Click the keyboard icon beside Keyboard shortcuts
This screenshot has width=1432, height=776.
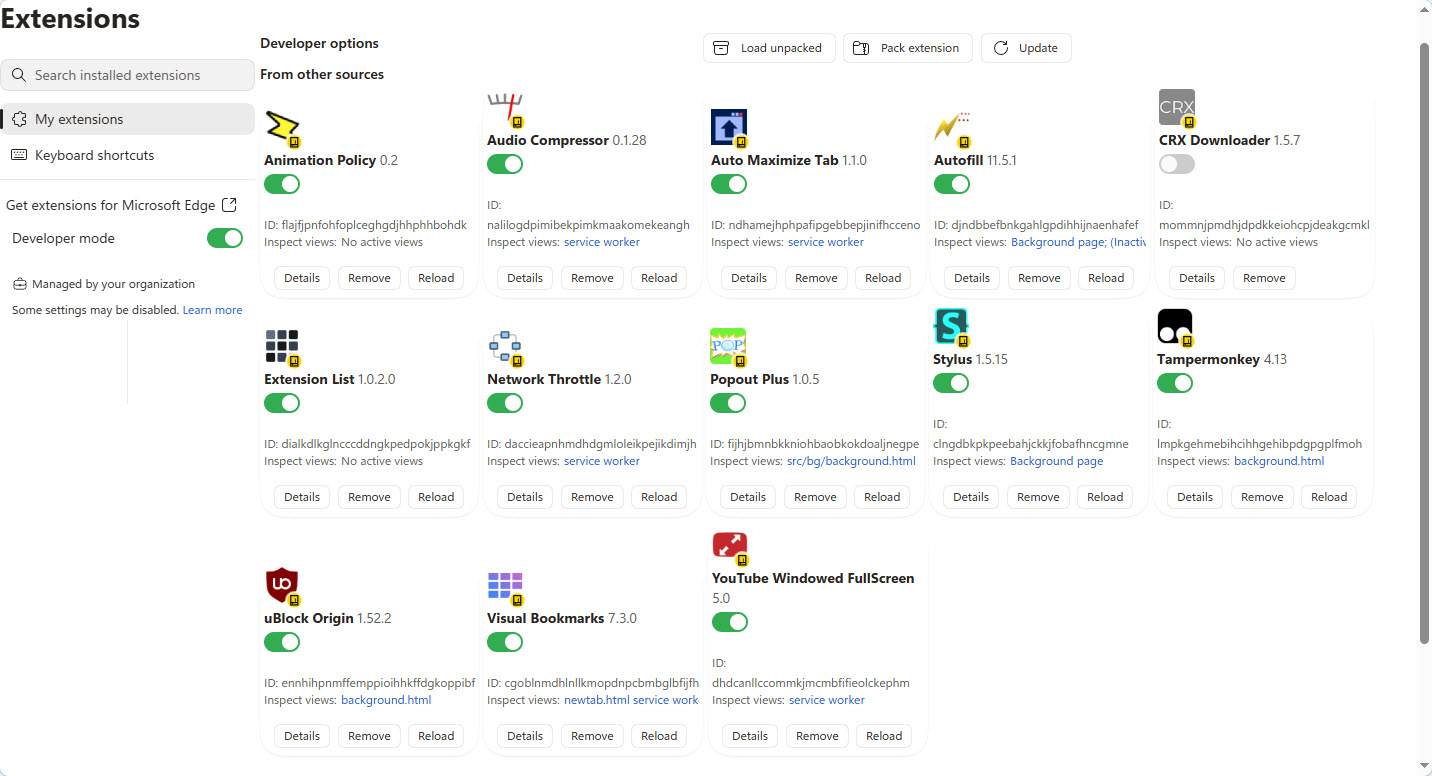19,155
